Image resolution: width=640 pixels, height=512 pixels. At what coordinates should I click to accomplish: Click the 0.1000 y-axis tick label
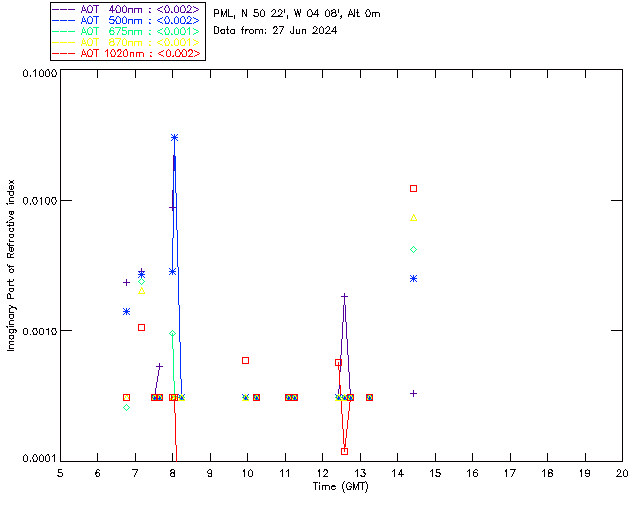pyautogui.click(x=40, y=73)
